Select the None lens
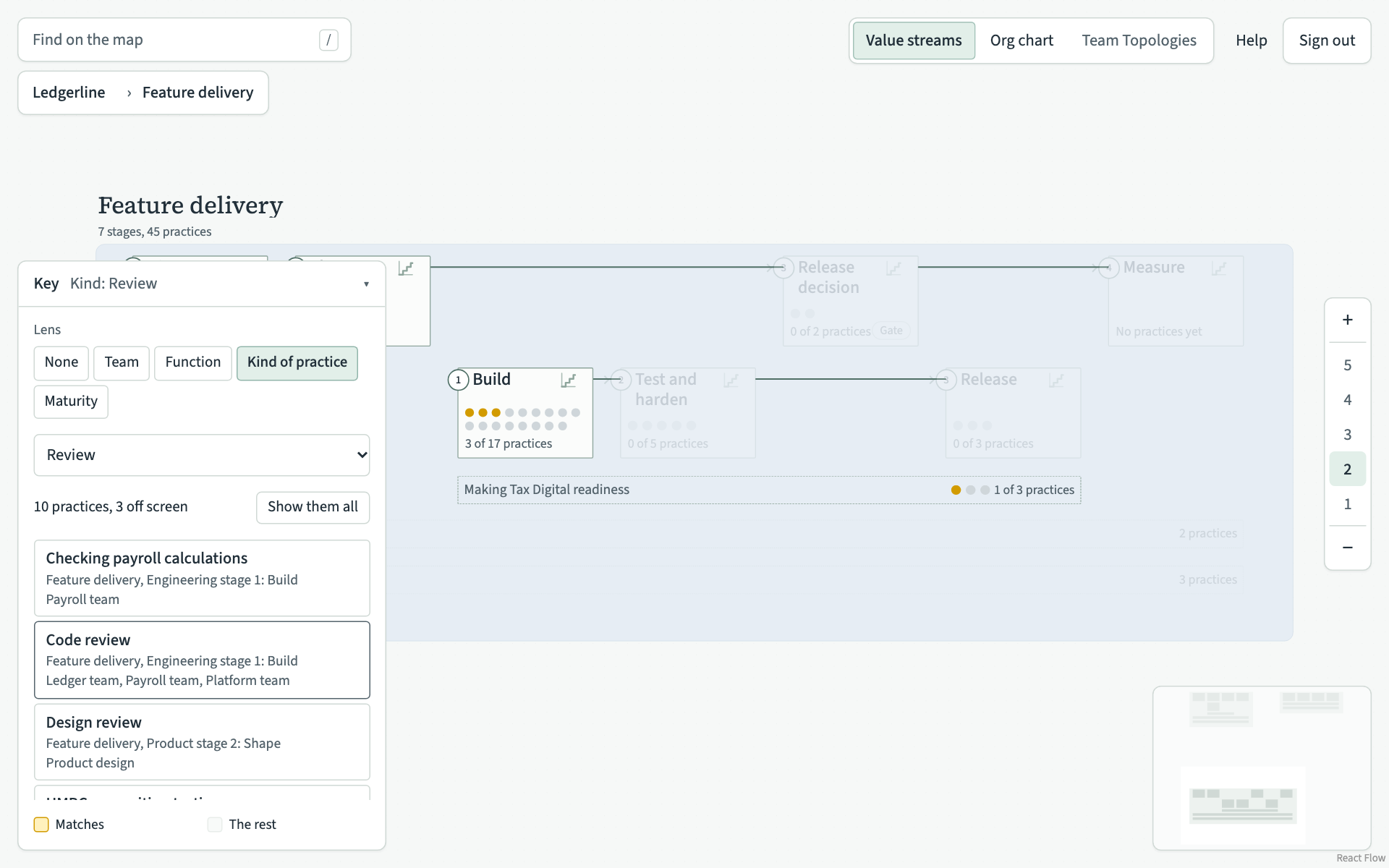This screenshot has height=868, width=1389. click(61, 362)
